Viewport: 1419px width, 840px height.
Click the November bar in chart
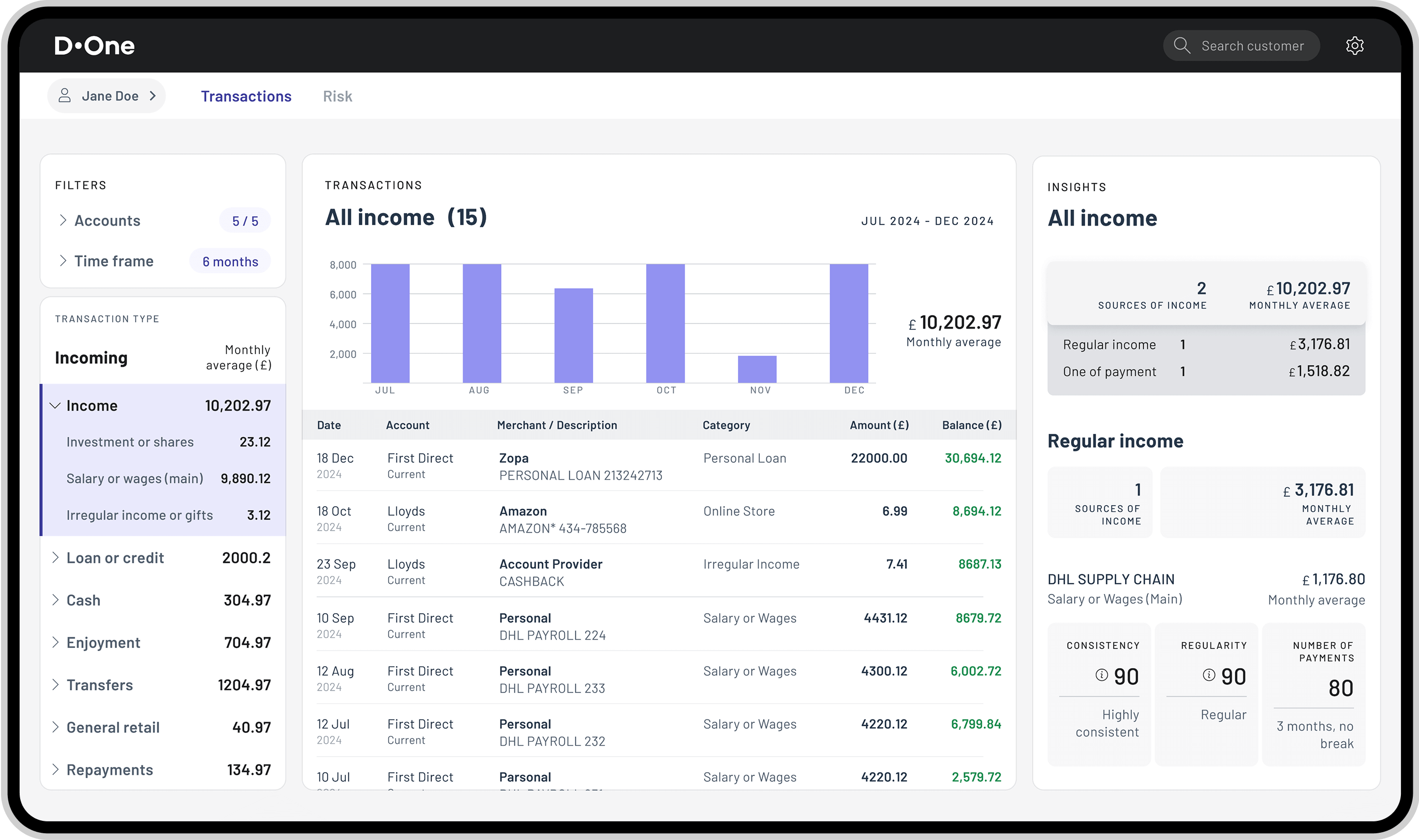[x=757, y=369]
